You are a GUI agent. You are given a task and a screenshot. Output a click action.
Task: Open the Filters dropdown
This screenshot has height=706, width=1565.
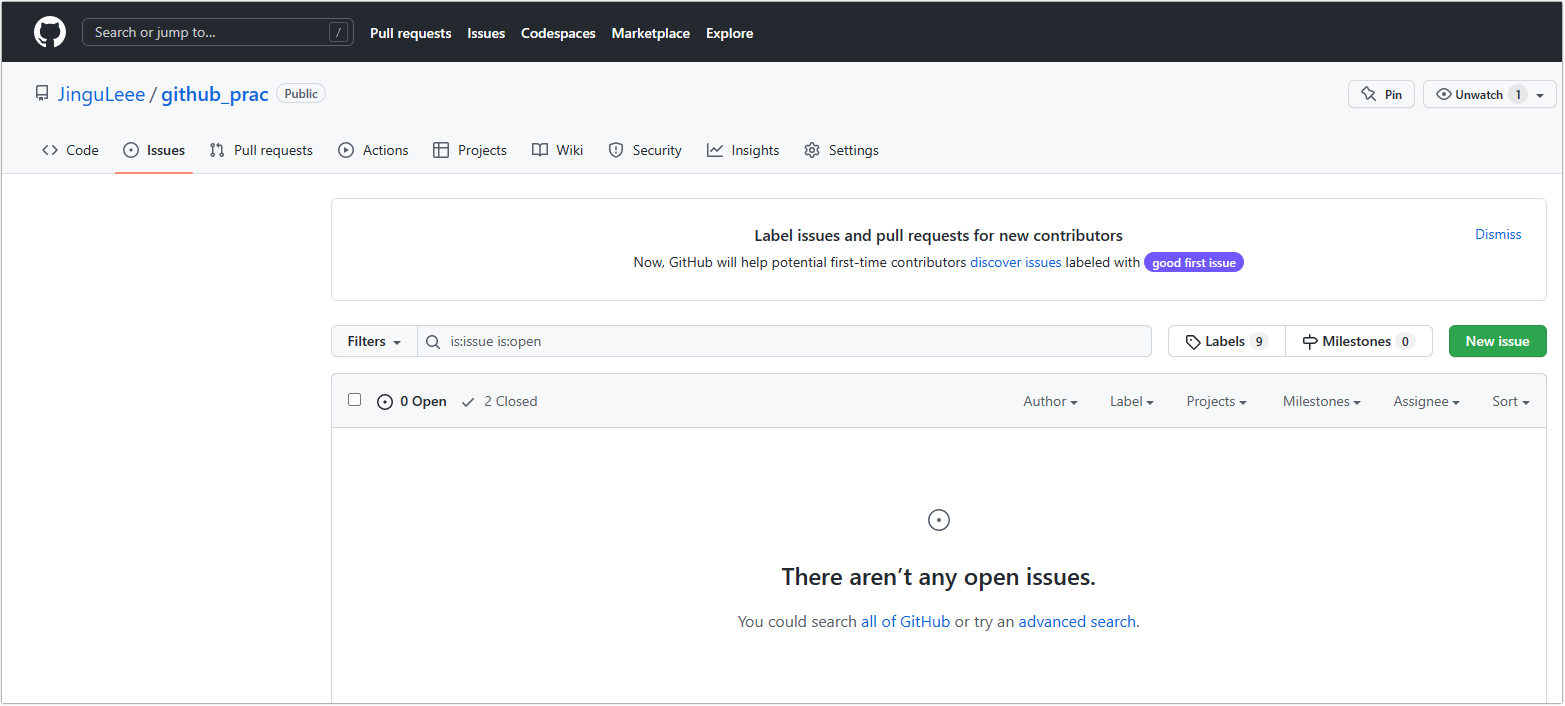[374, 341]
